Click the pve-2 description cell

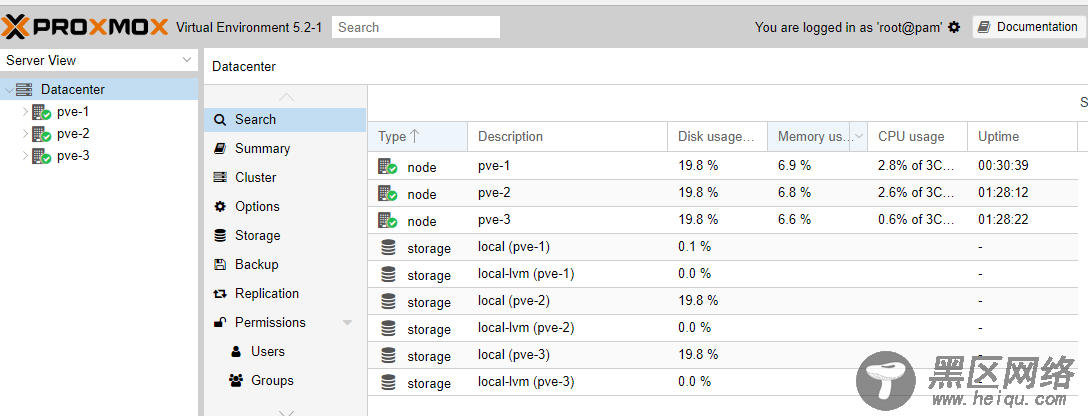click(568, 193)
